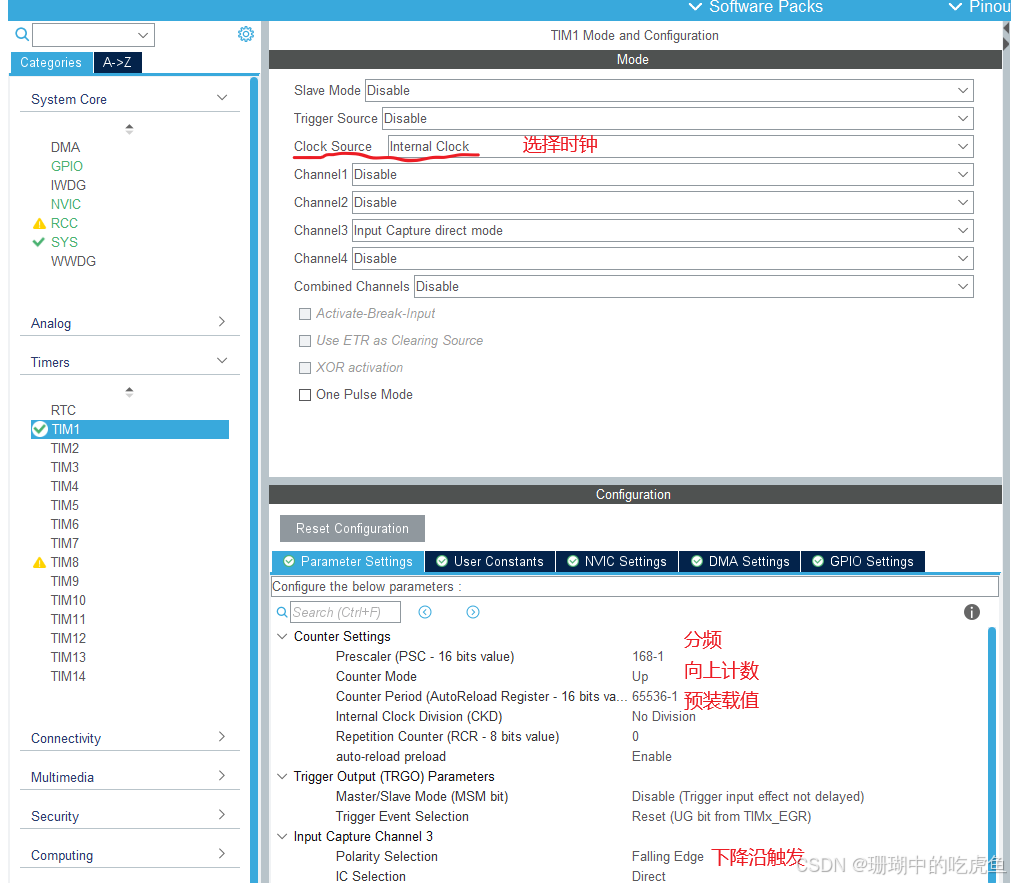
Task: Click sort arrows under Timers
Action: 130,392
